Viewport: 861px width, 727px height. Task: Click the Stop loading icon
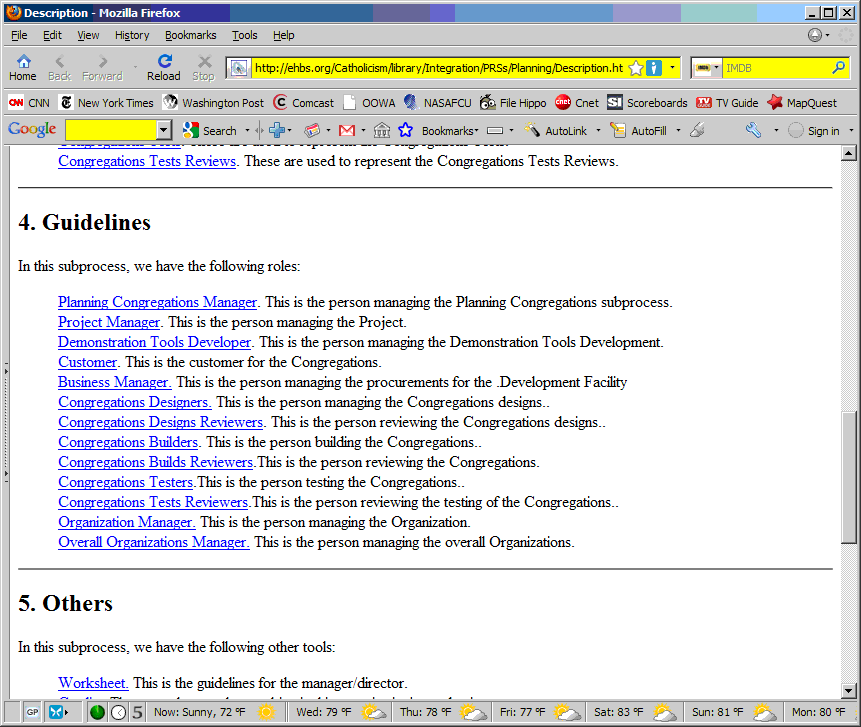coord(204,68)
